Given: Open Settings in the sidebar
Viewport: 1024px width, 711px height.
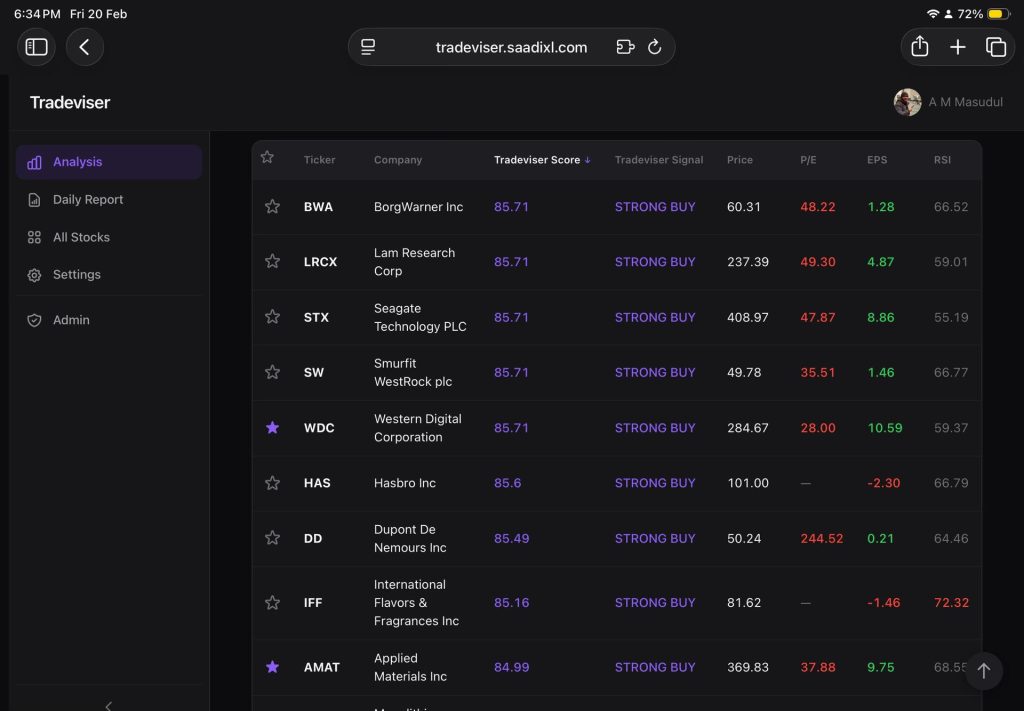Looking at the screenshot, I should coord(109,275).
